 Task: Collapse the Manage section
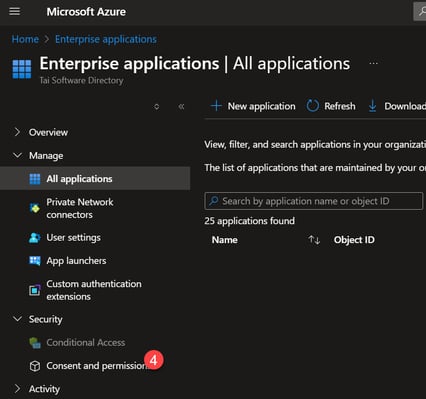click(17, 155)
